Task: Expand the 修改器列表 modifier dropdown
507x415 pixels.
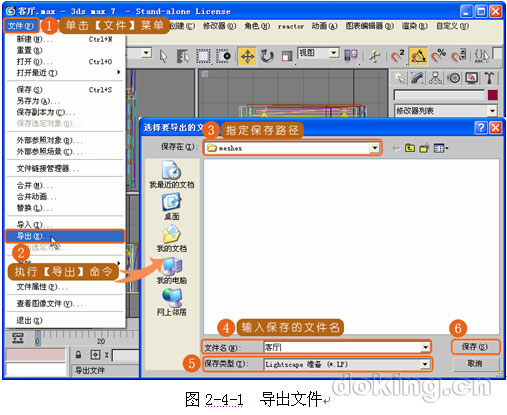Action: click(x=492, y=111)
